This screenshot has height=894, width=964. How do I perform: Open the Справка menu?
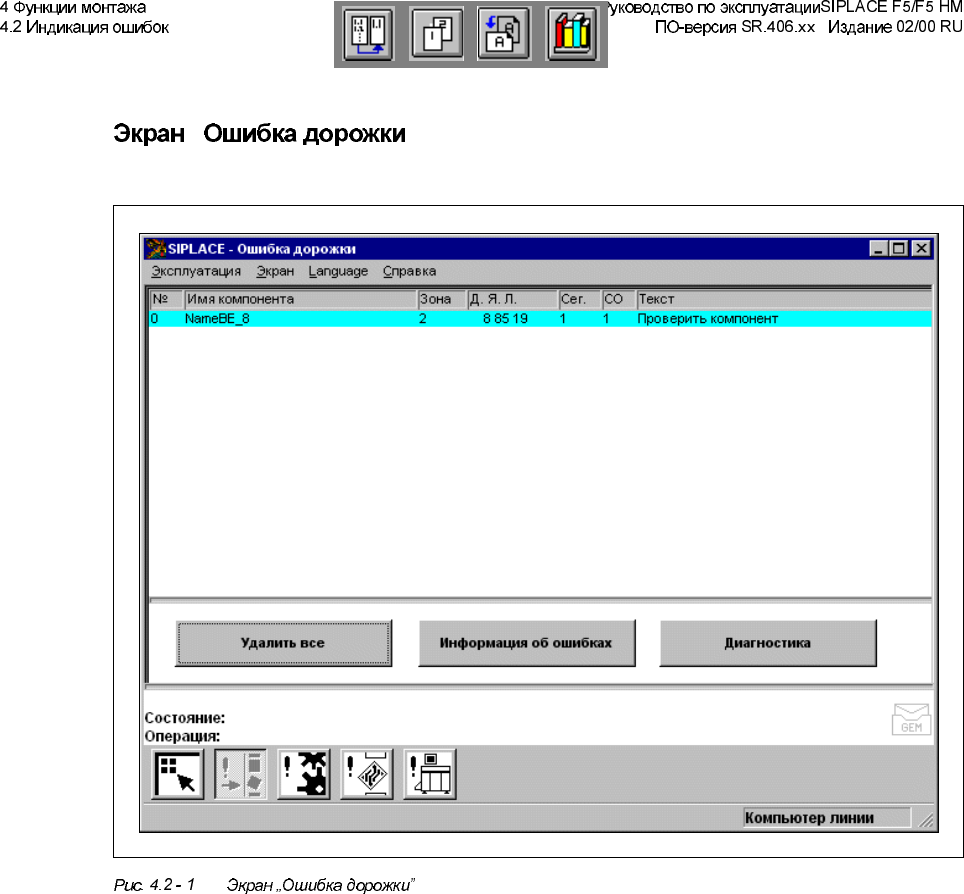[409, 271]
